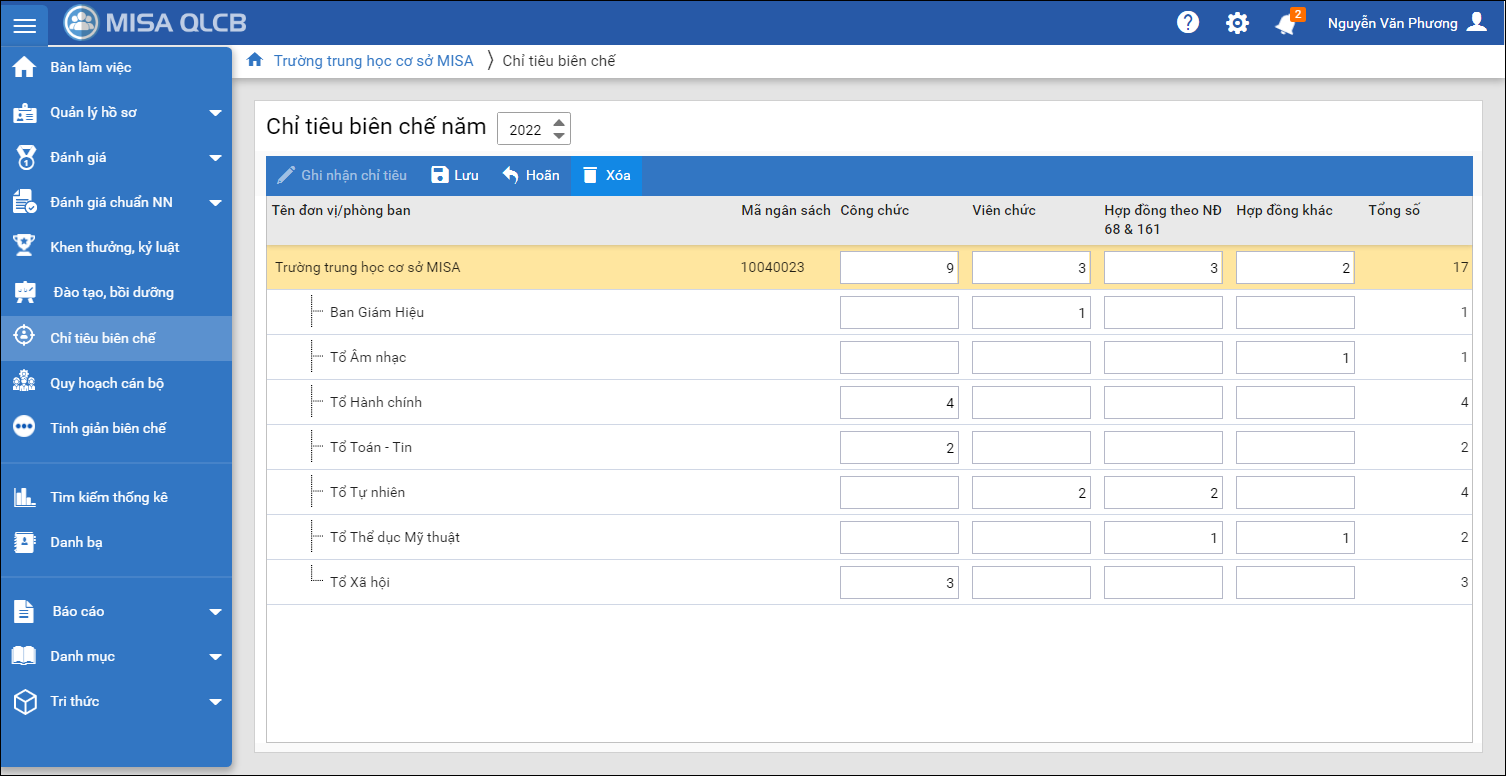
Task: Select Viên chức field for Ban Giám Hiệu
Action: [x=1031, y=313]
